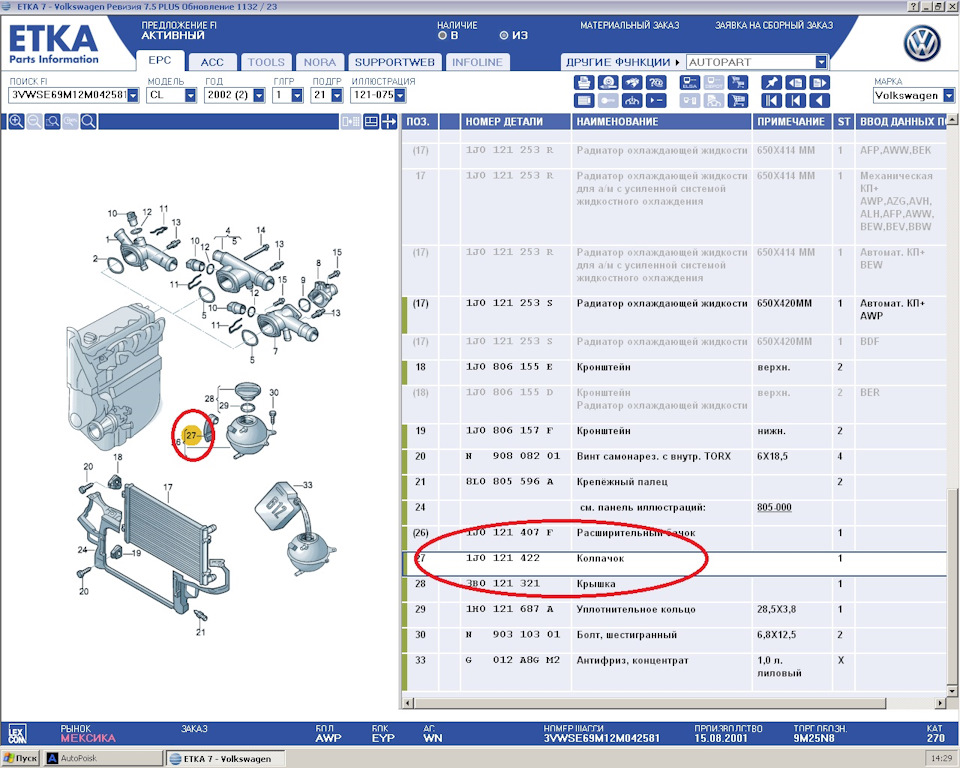
Task: Open the ?@ help inquiry icon
Action: (x=655, y=83)
